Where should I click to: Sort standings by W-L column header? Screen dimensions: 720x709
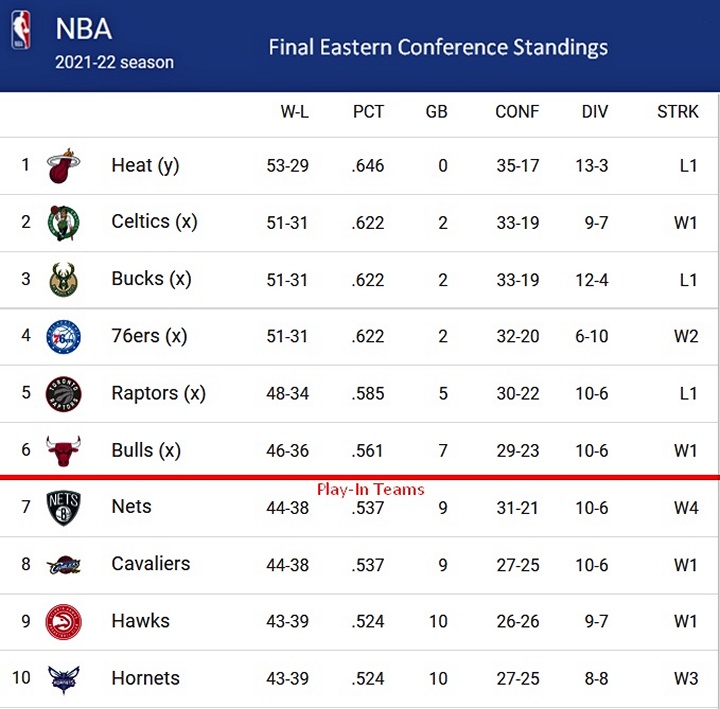pos(294,112)
